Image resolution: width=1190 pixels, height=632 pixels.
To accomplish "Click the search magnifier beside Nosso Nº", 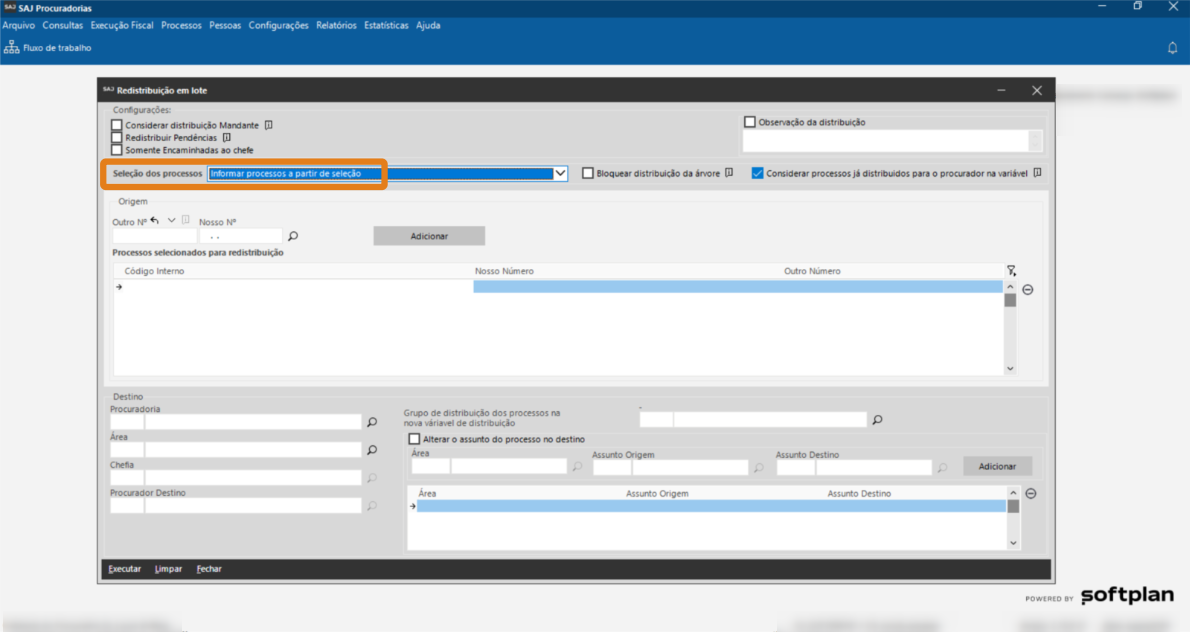I will (x=293, y=237).
